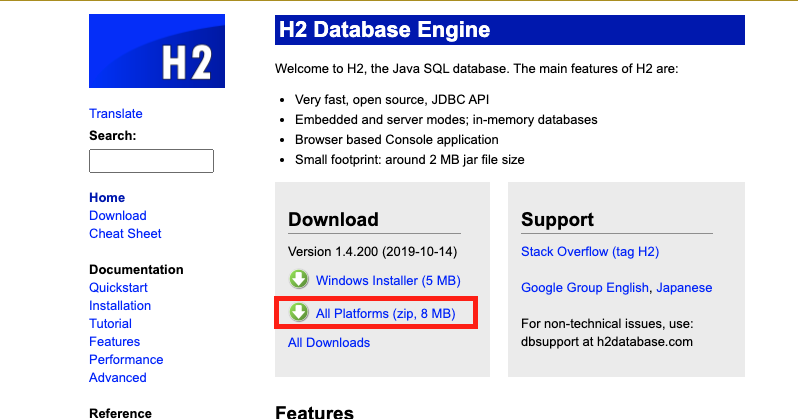
Task: Open the Tutorial documentation link
Action: point(110,324)
